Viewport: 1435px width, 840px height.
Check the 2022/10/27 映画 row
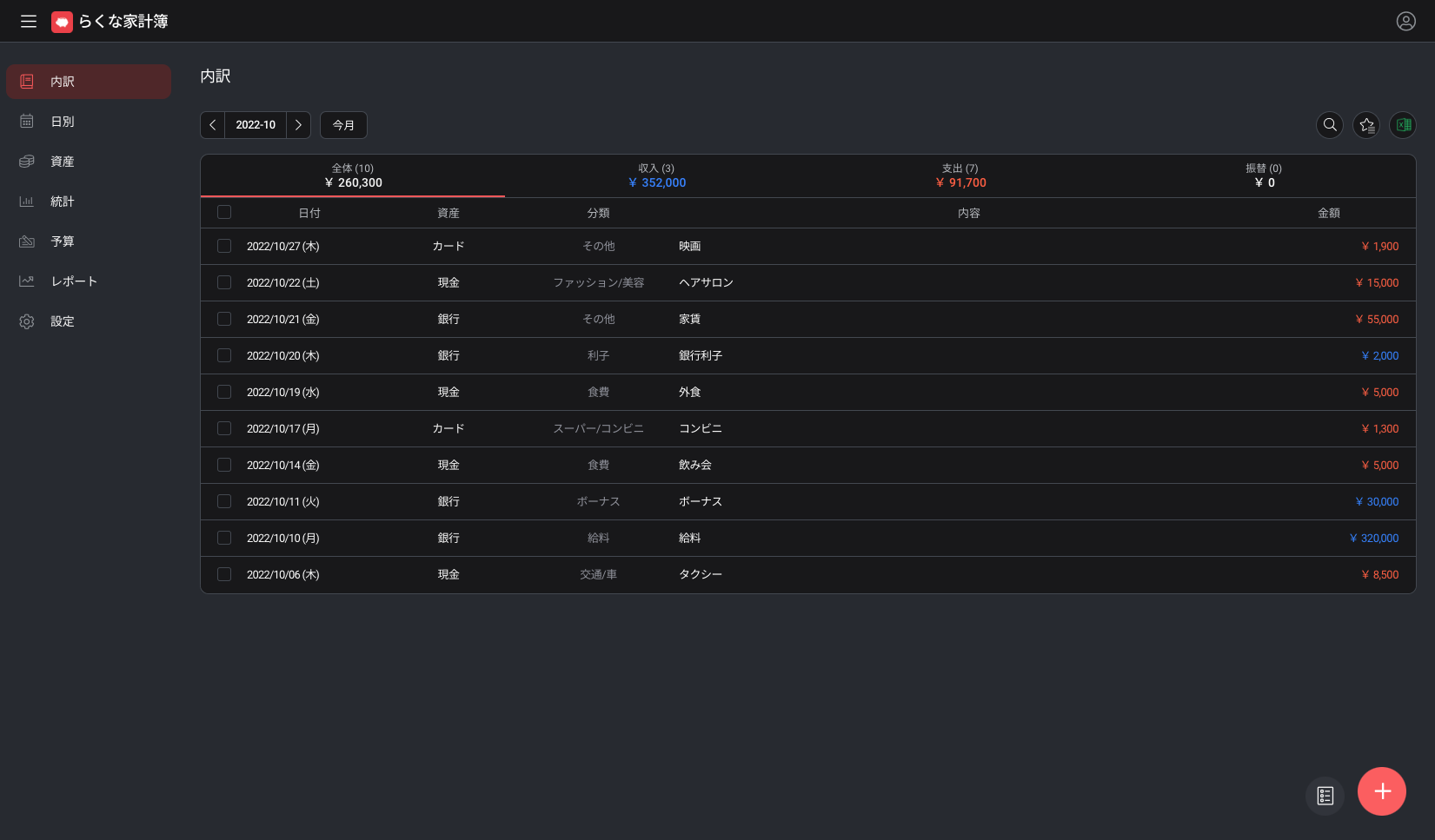tap(224, 246)
